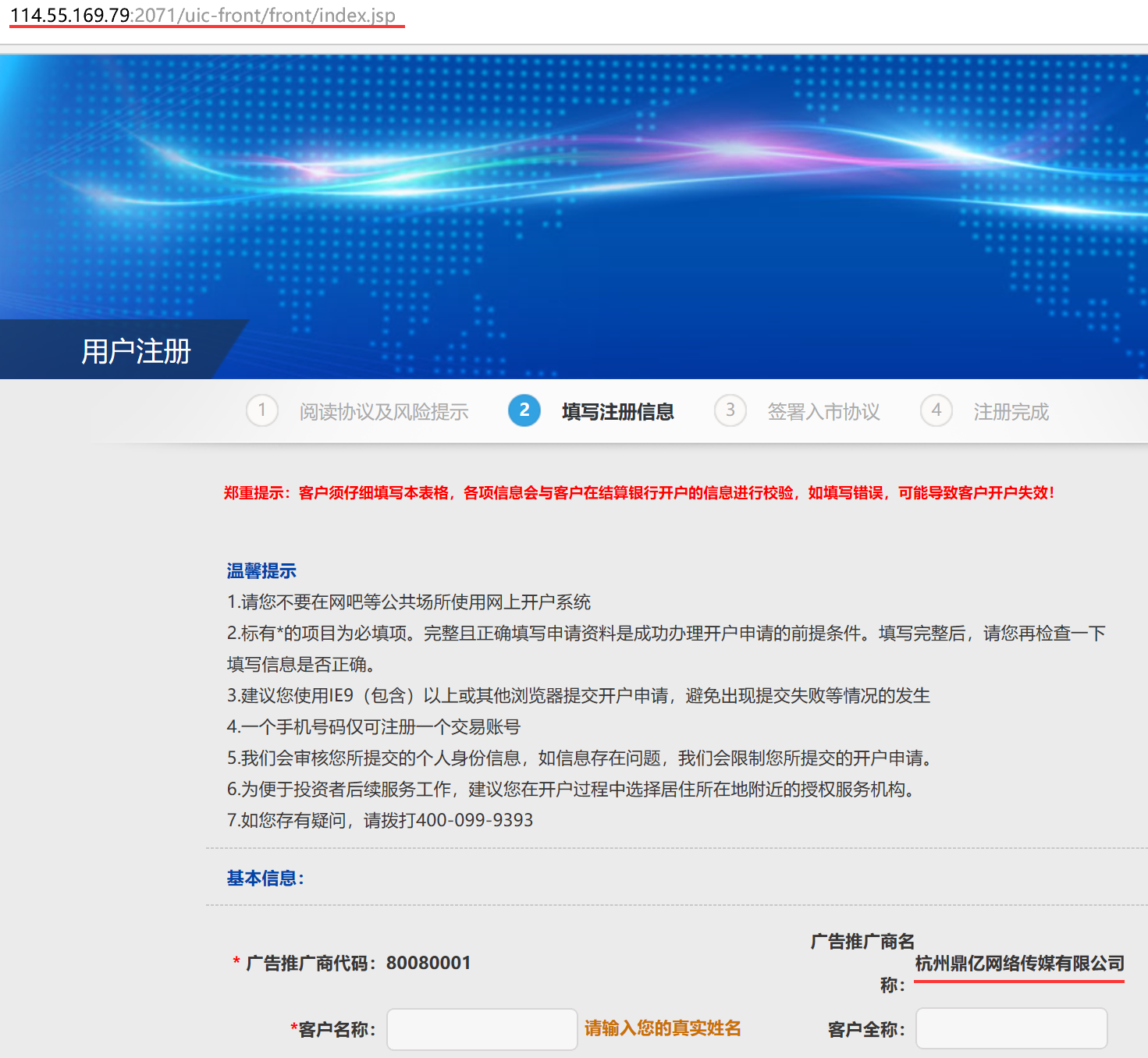Click the step 1 circle icon
This screenshot has width=1148, height=1058.
262,410
